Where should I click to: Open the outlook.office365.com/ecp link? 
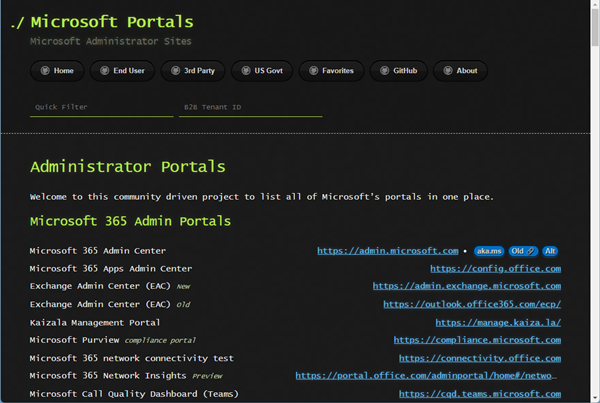[471, 305]
